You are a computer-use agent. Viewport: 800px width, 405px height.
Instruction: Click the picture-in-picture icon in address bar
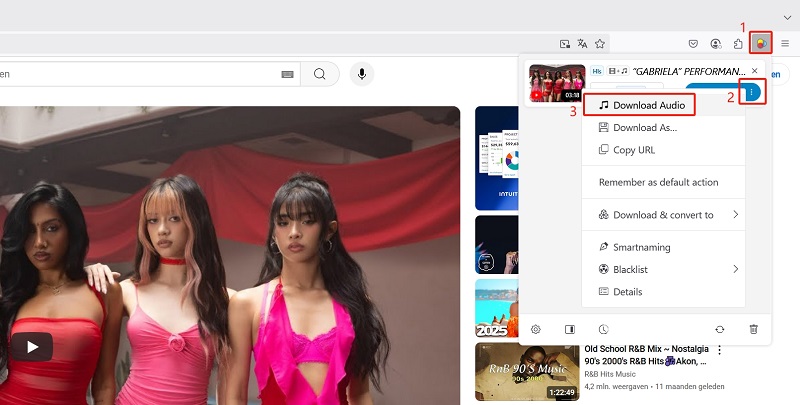click(565, 44)
